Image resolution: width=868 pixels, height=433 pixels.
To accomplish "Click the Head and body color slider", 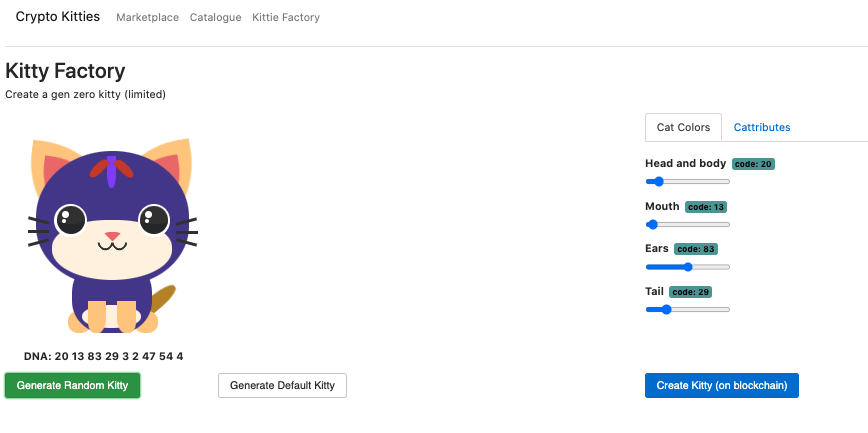I will tap(688, 182).
